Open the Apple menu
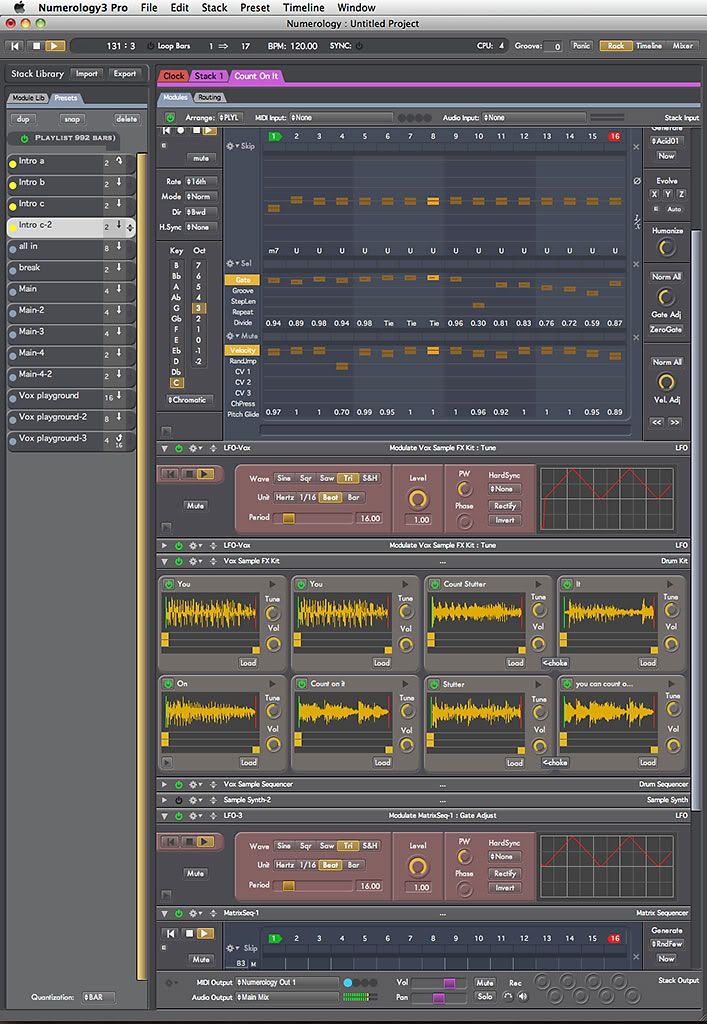707x1024 pixels. 18,8
